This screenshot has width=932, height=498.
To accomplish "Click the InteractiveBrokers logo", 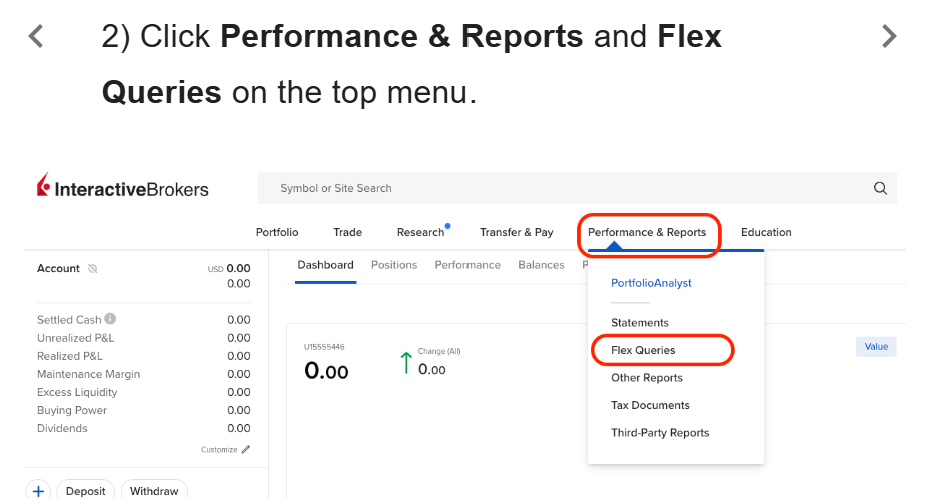I will (122, 186).
